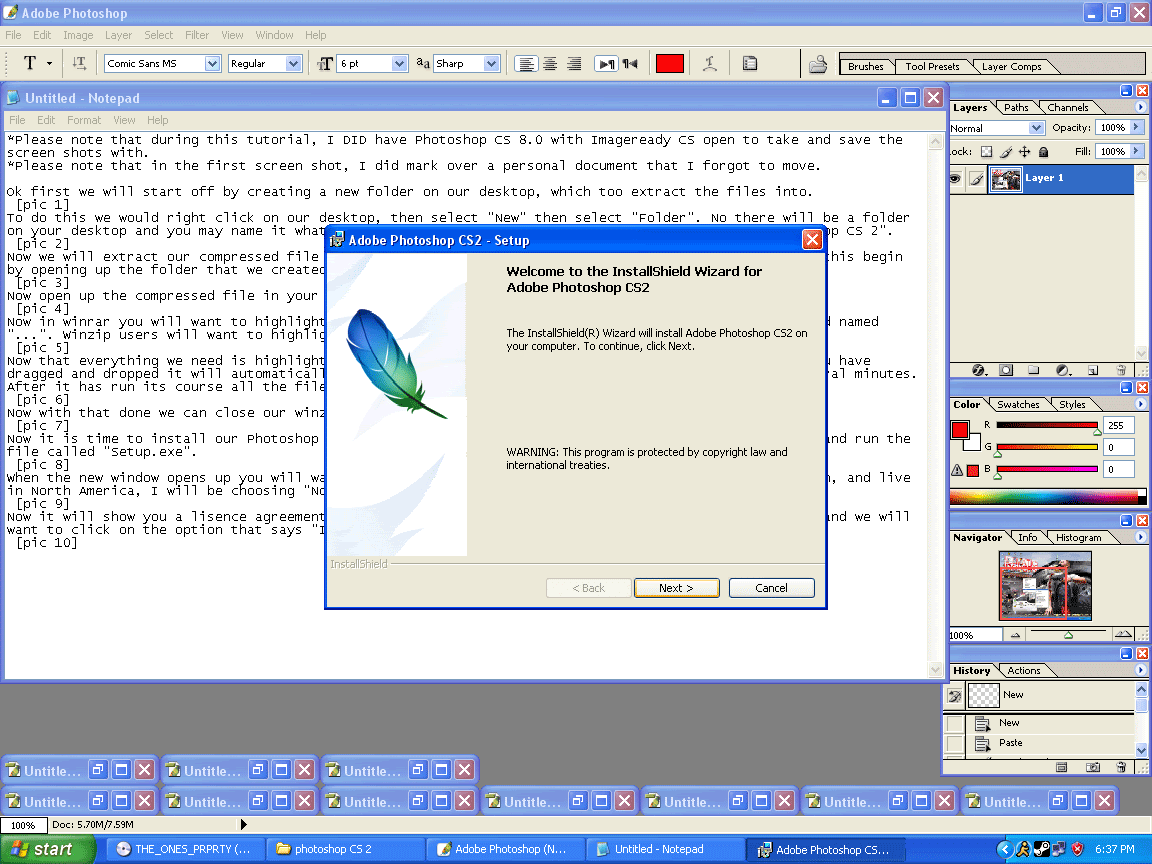
Task: Click the left align text icon
Action: pyautogui.click(x=526, y=64)
